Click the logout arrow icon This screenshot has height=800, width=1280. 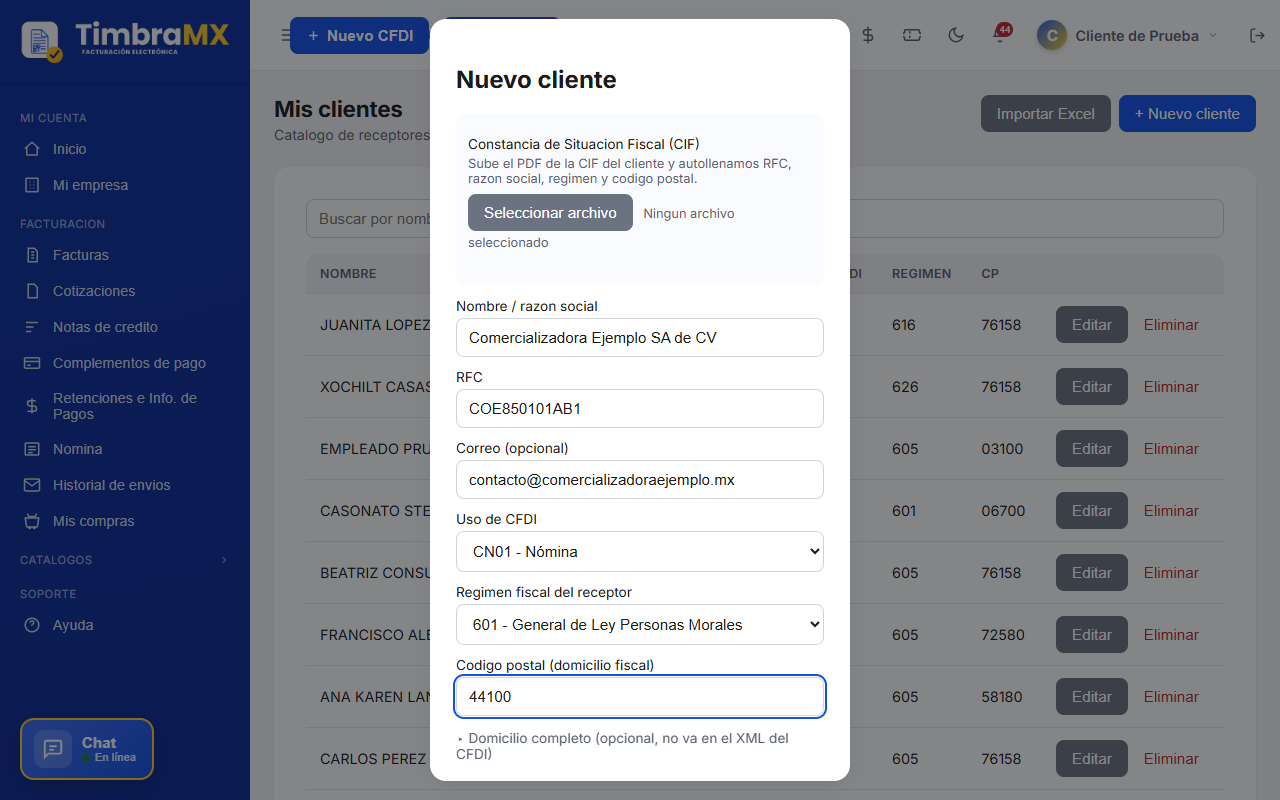pyautogui.click(x=1257, y=35)
